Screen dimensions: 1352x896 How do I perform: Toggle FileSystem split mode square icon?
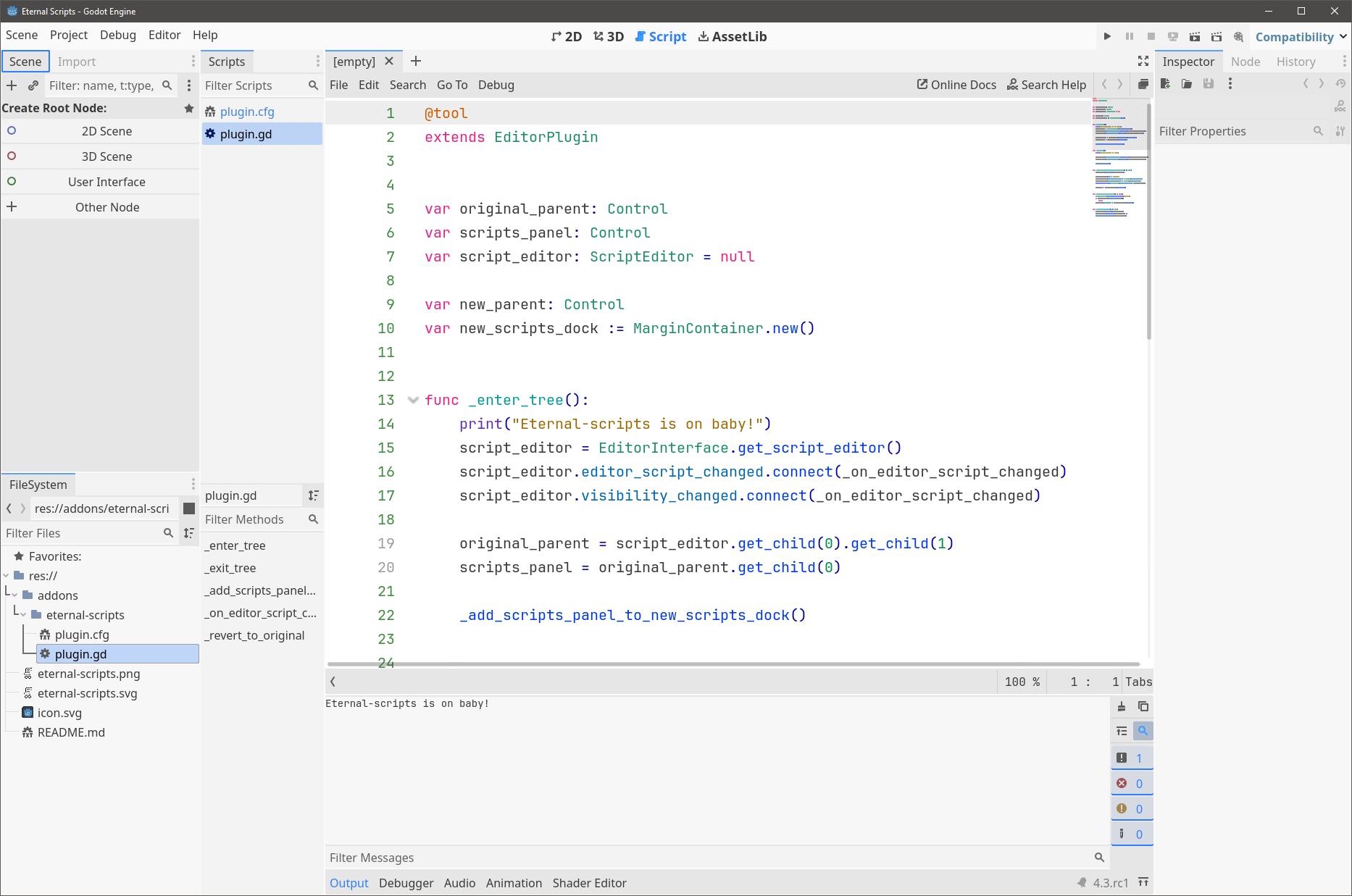click(x=189, y=508)
